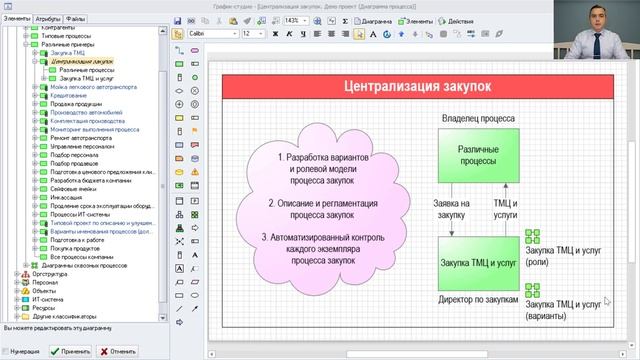Image resolution: width=640 pixels, height=360 pixels.
Task: Select the block arrow shape in palette
Action: tap(195, 228)
